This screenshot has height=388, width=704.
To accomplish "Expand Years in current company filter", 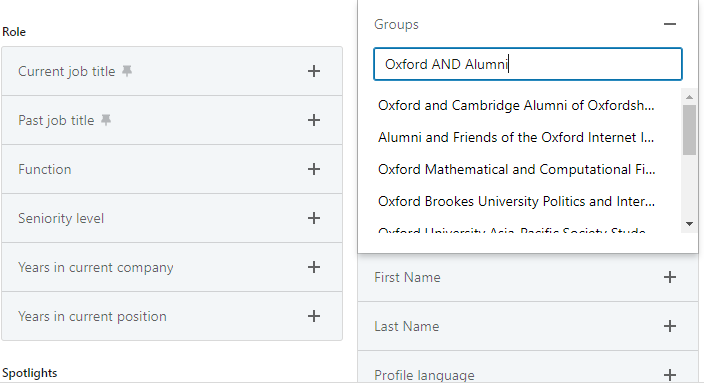I will (314, 267).
